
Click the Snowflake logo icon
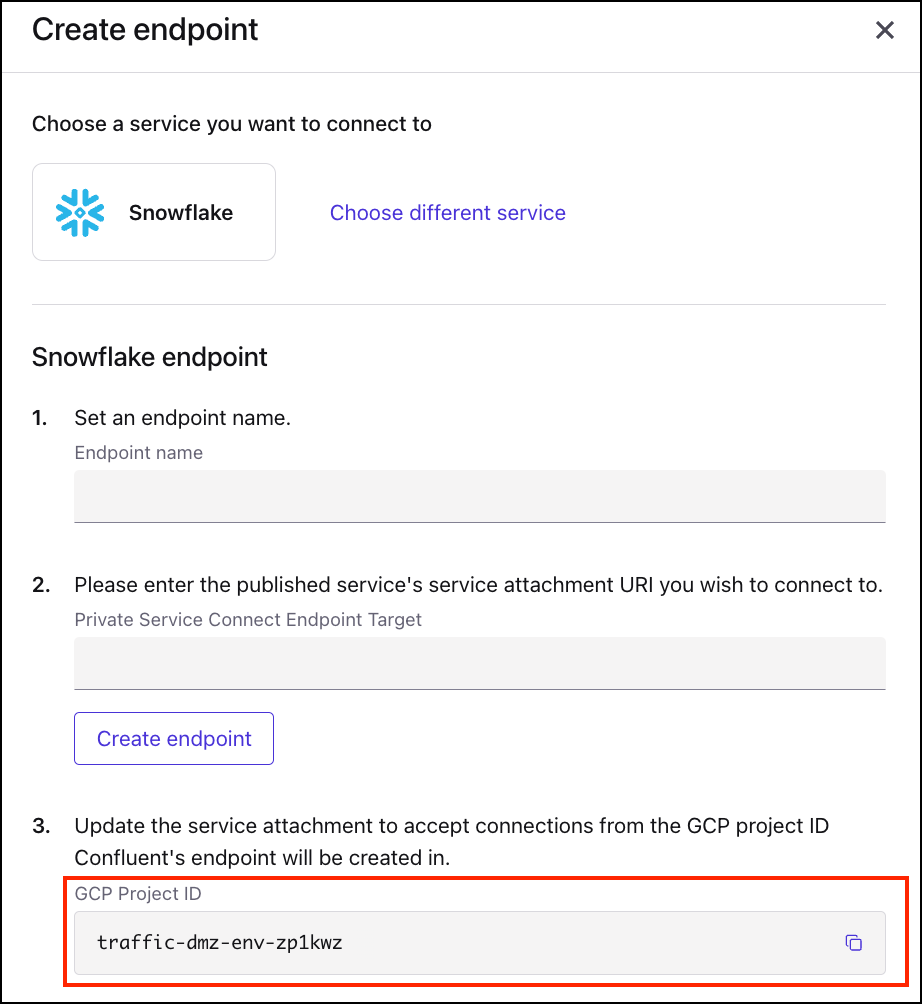pyautogui.click(x=80, y=213)
